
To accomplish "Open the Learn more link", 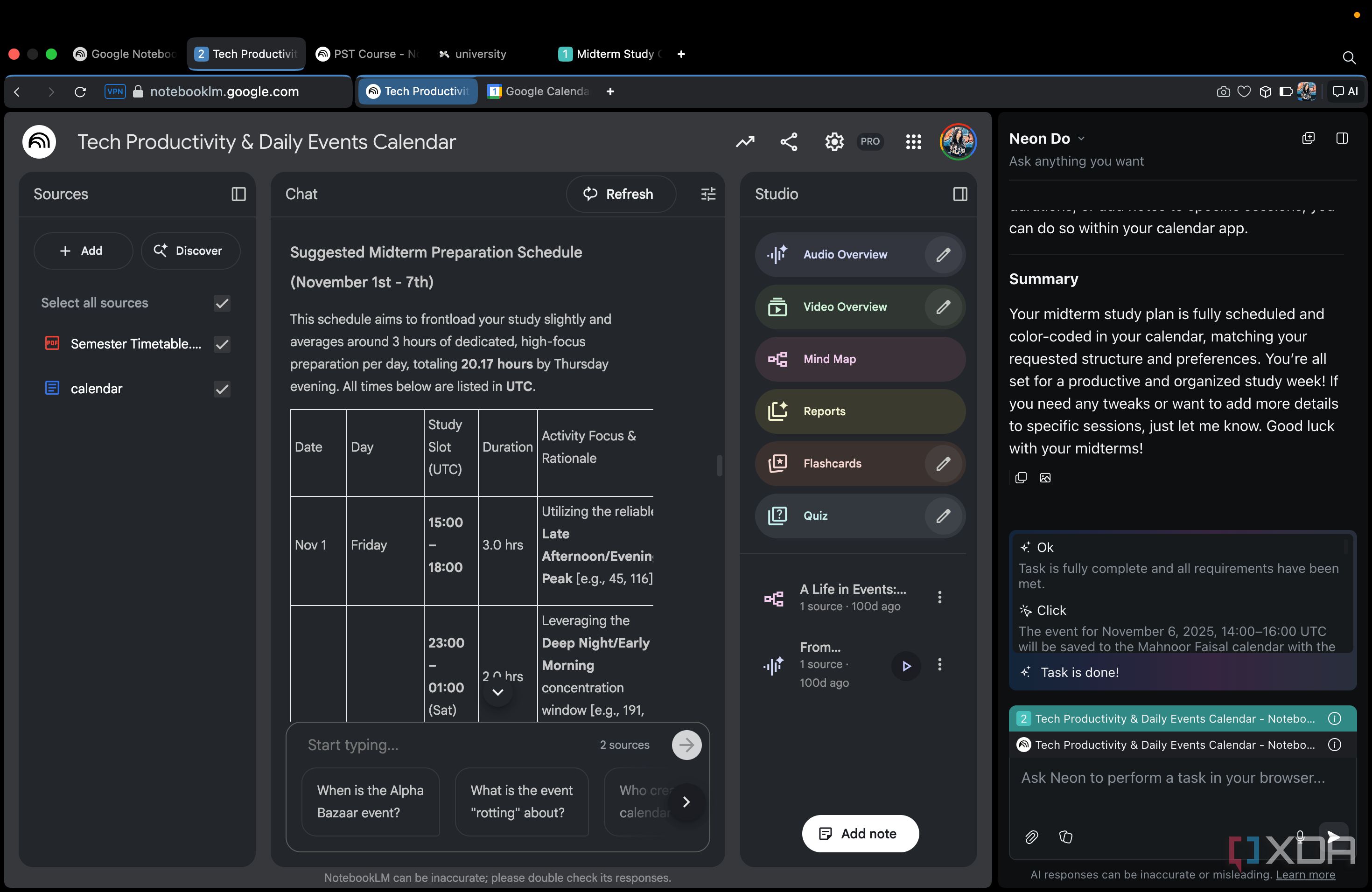I will (1306, 875).
